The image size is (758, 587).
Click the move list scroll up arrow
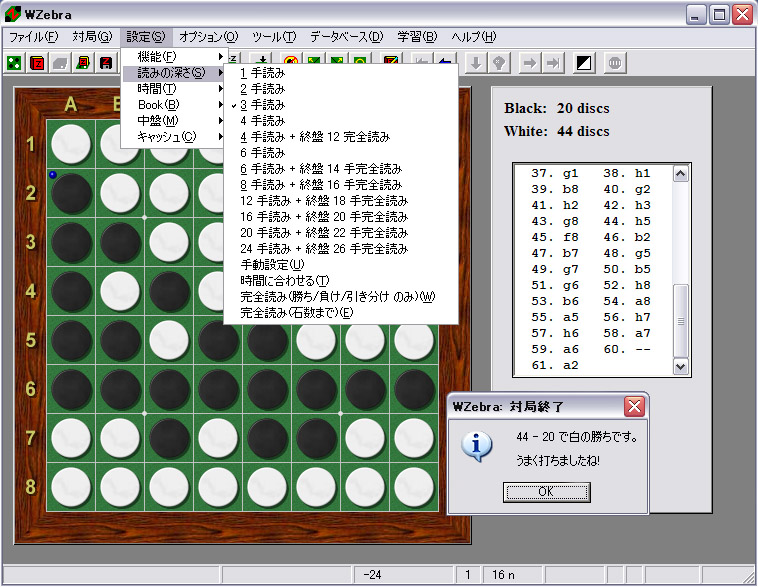coord(681,174)
